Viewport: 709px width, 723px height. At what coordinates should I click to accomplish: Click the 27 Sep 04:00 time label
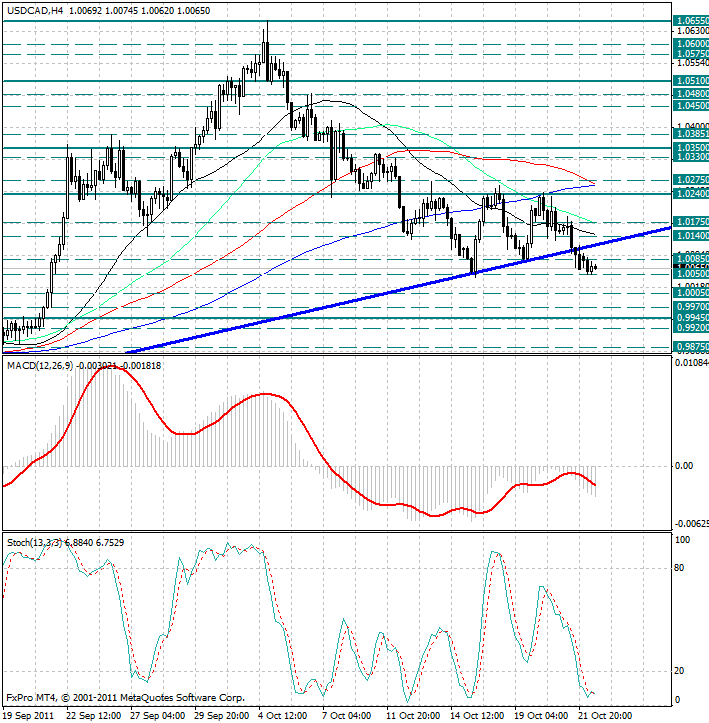coord(158,716)
